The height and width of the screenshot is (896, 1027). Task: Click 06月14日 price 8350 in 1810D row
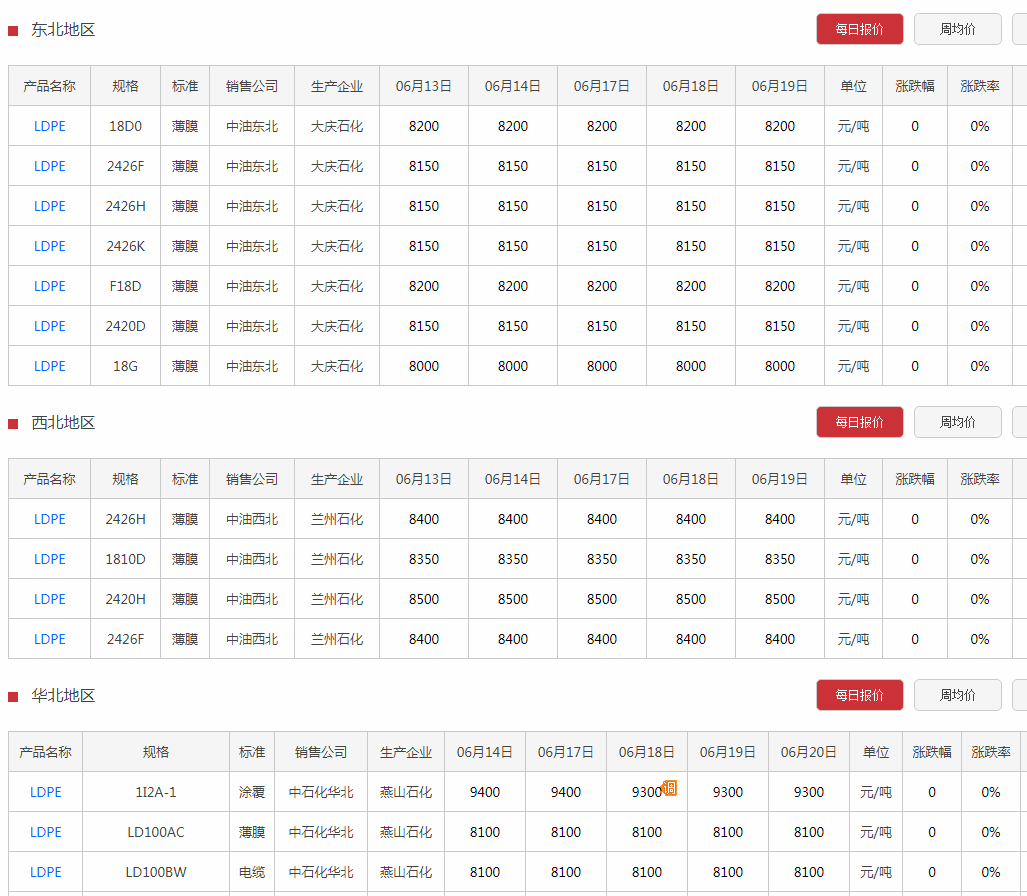point(513,559)
